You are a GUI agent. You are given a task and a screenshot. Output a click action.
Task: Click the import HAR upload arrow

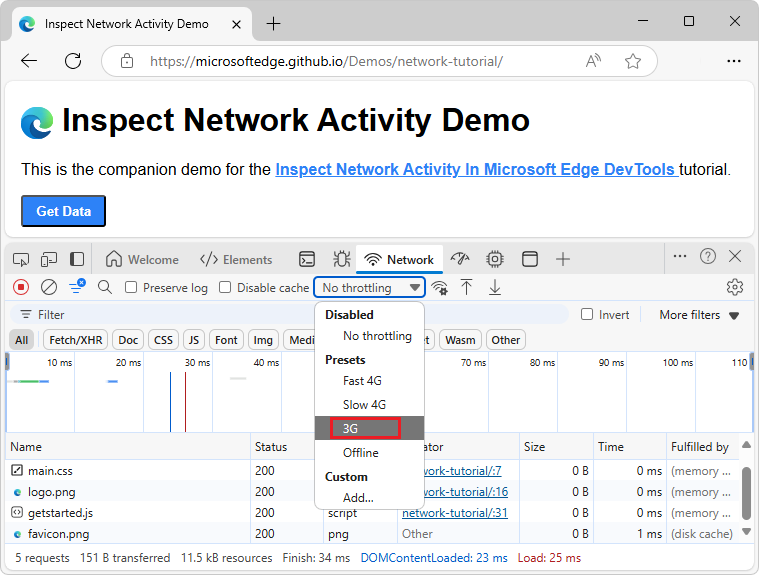click(466, 288)
